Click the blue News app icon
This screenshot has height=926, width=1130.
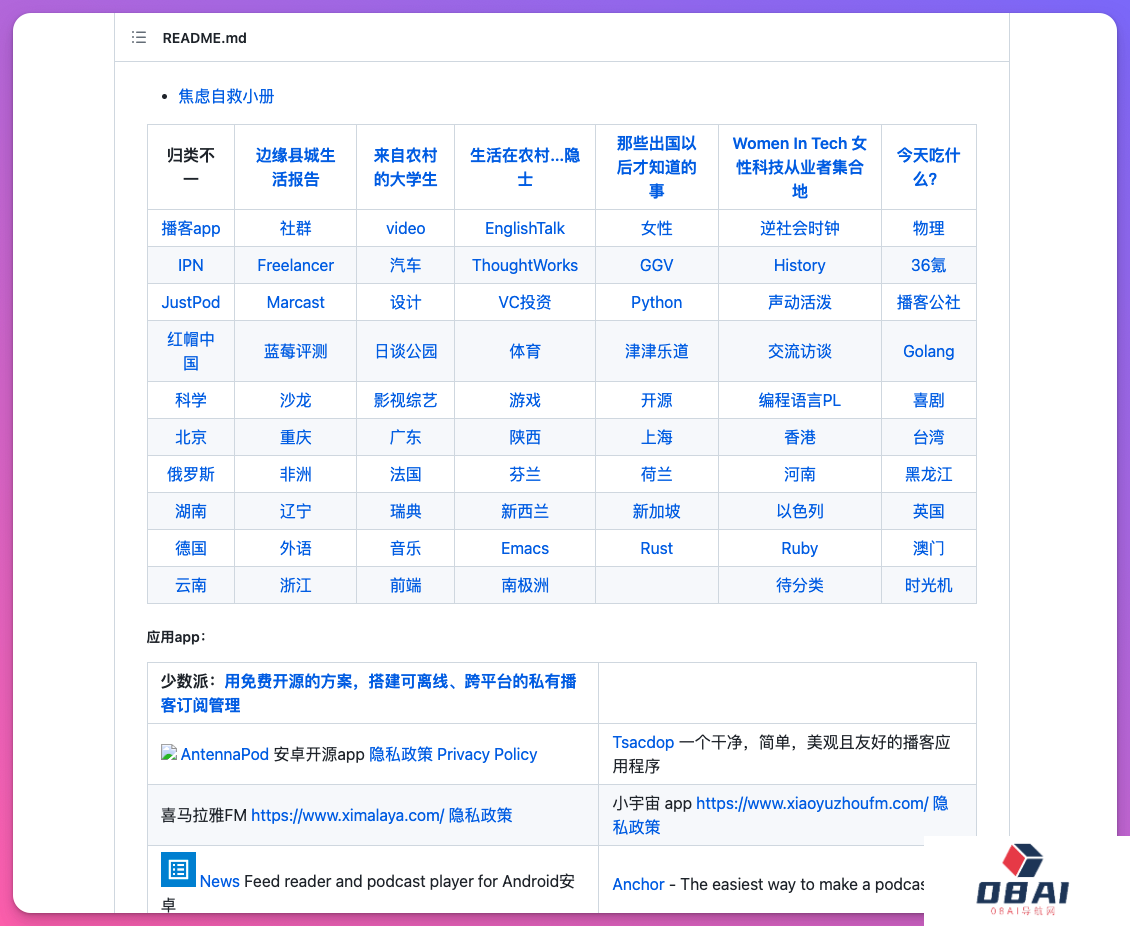(x=178, y=869)
